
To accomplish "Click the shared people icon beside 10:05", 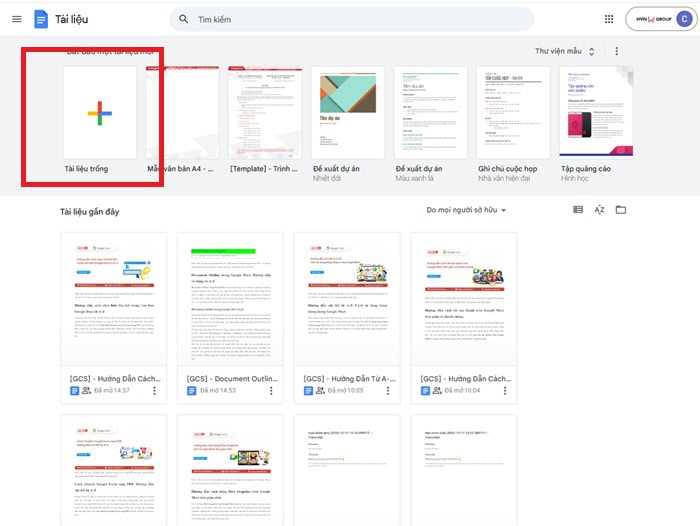I will 320,390.
